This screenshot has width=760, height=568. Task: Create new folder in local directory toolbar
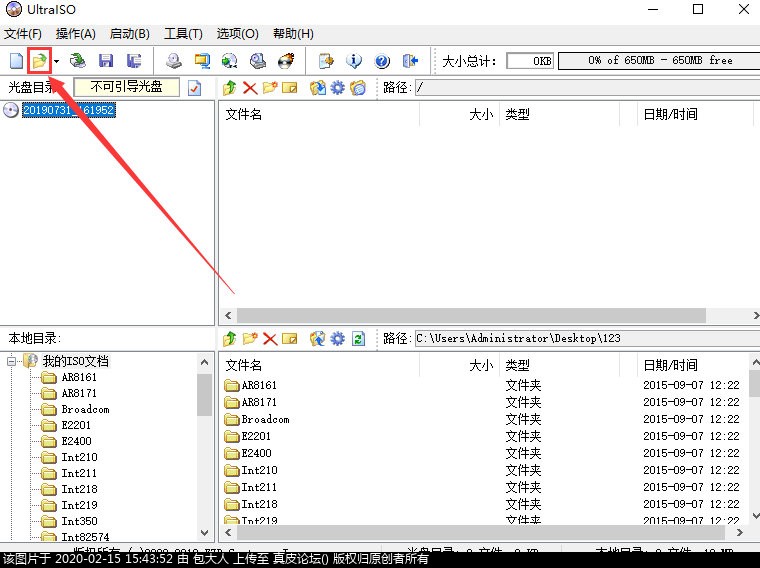[250, 339]
